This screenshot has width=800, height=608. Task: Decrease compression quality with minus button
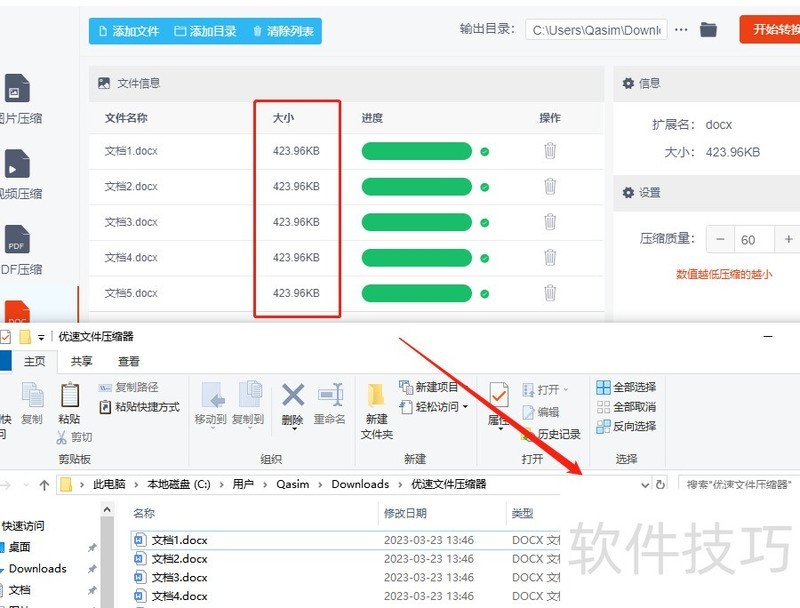point(720,239)
